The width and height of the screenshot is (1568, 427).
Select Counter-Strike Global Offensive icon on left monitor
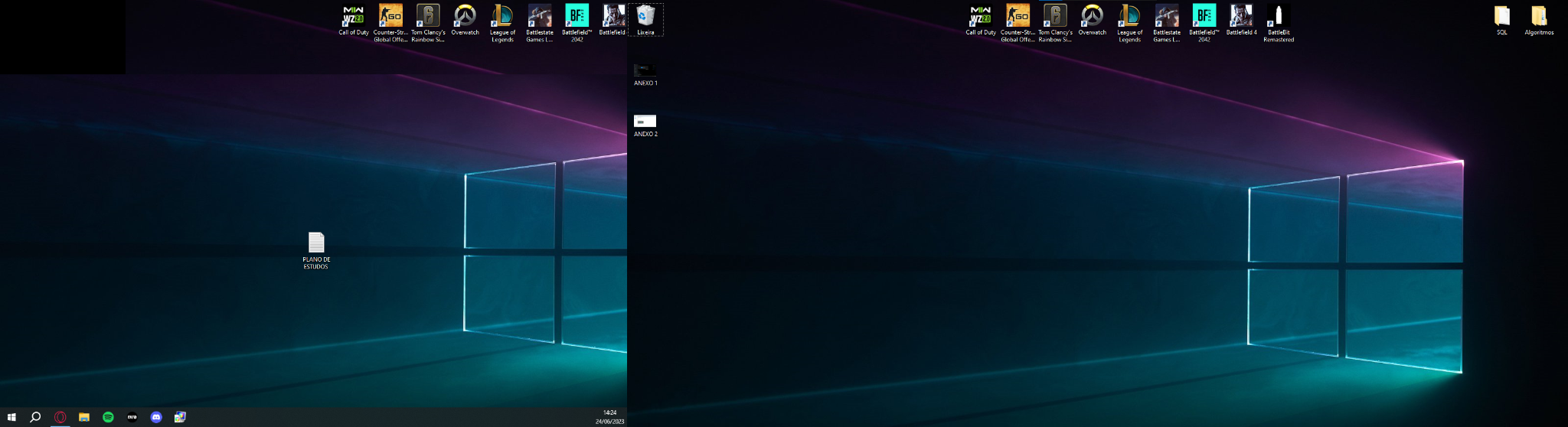click(390, 23)
